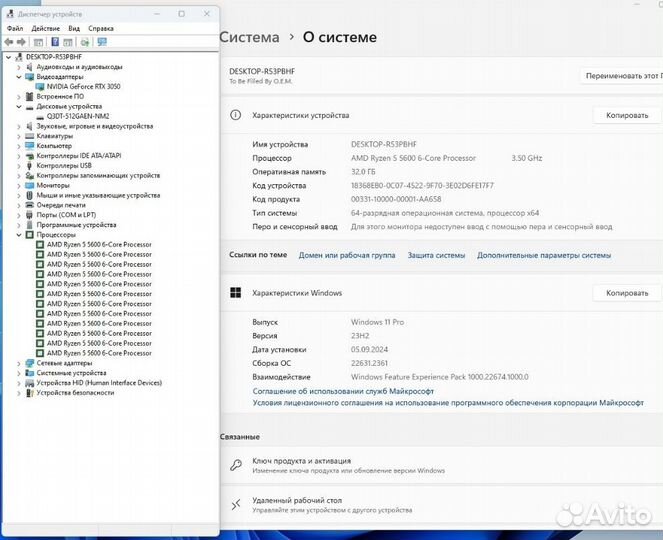Copy device specifications with Копировать button
Screen dimensions: 663x540
point(627,115)
